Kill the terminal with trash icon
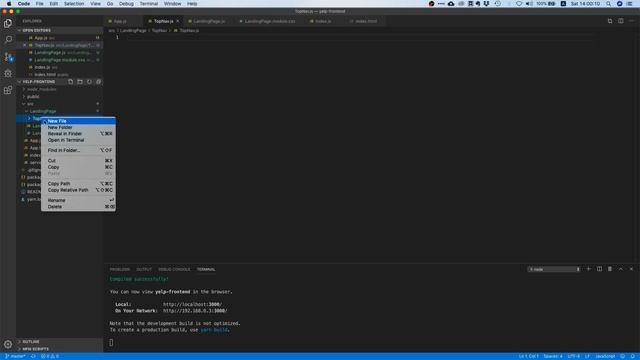 click(x=610, y=269)
